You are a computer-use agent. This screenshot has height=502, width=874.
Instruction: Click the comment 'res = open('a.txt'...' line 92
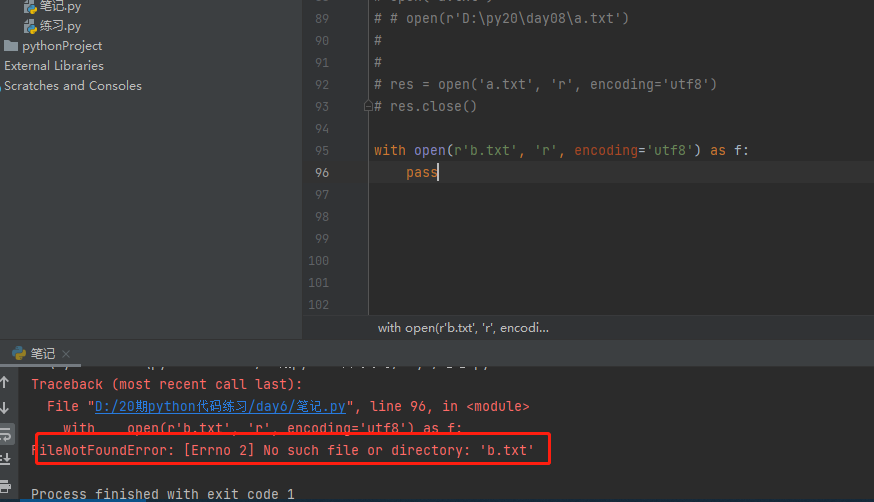(x=545, y=84)
